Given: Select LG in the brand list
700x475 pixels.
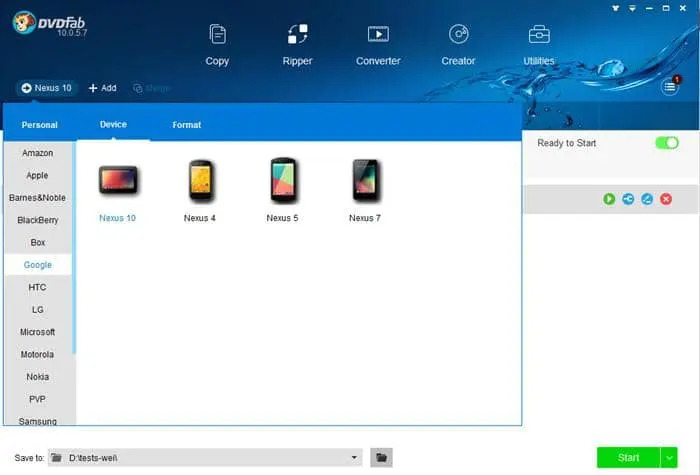Looking at the screenshot, I should [x=38, y=309].
